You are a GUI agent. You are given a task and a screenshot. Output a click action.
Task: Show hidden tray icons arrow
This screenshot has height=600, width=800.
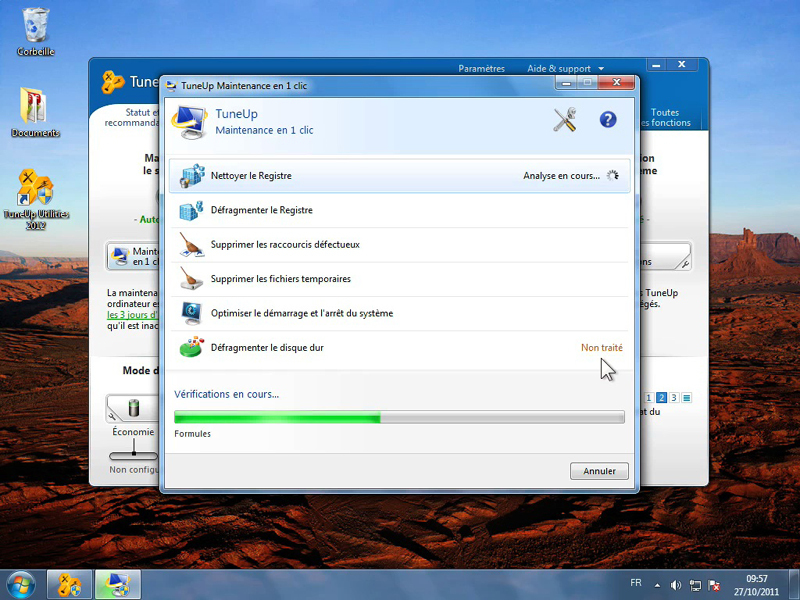coord(657,586)
